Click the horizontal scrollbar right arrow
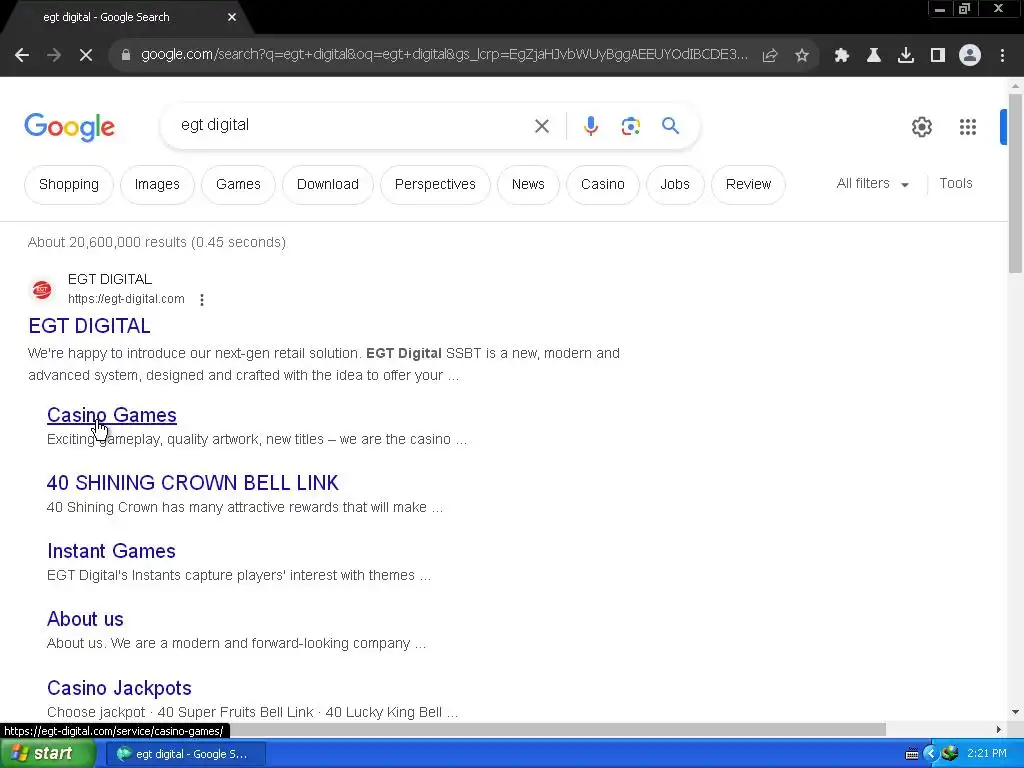The width and height of the screenshot is (1024, 768). (x=998, y=729)
